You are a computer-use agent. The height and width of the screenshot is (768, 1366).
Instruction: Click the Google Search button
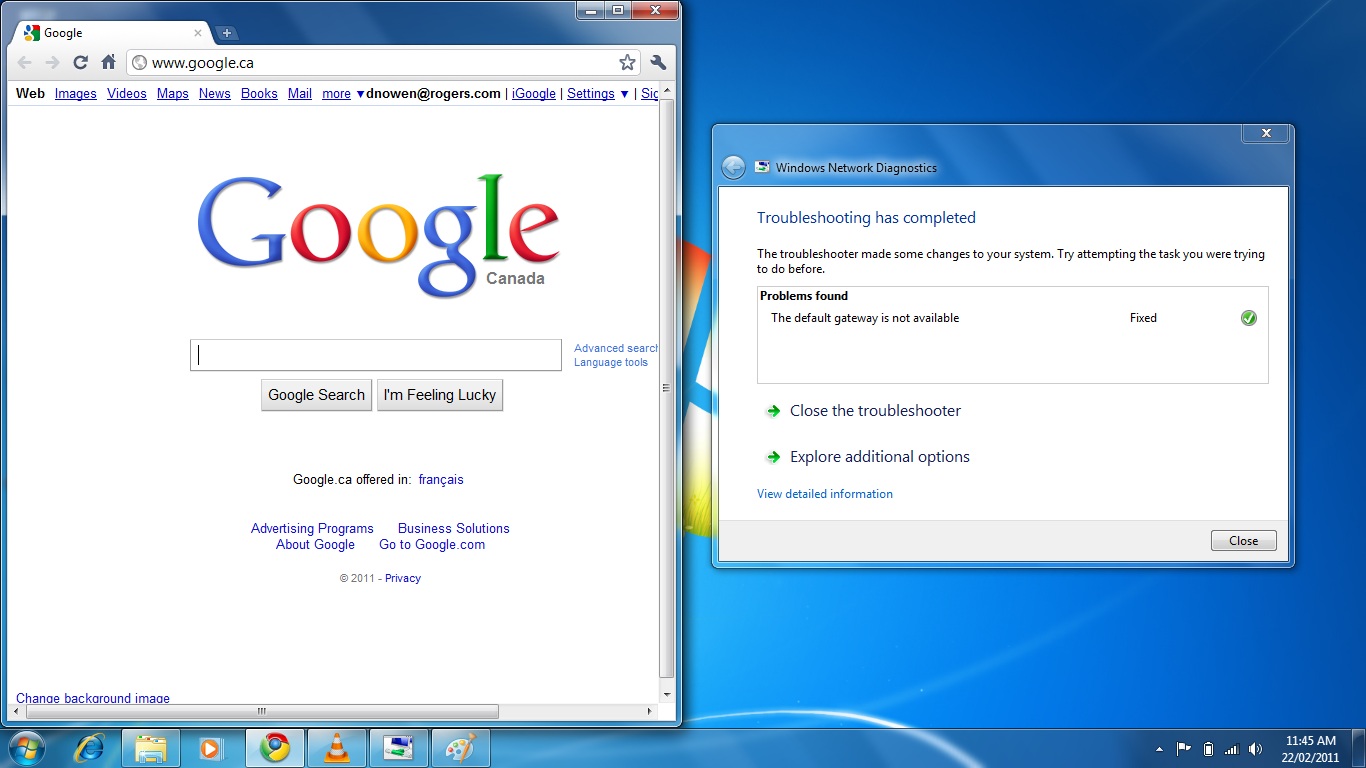pyautogui.click(x=316, y=395)
